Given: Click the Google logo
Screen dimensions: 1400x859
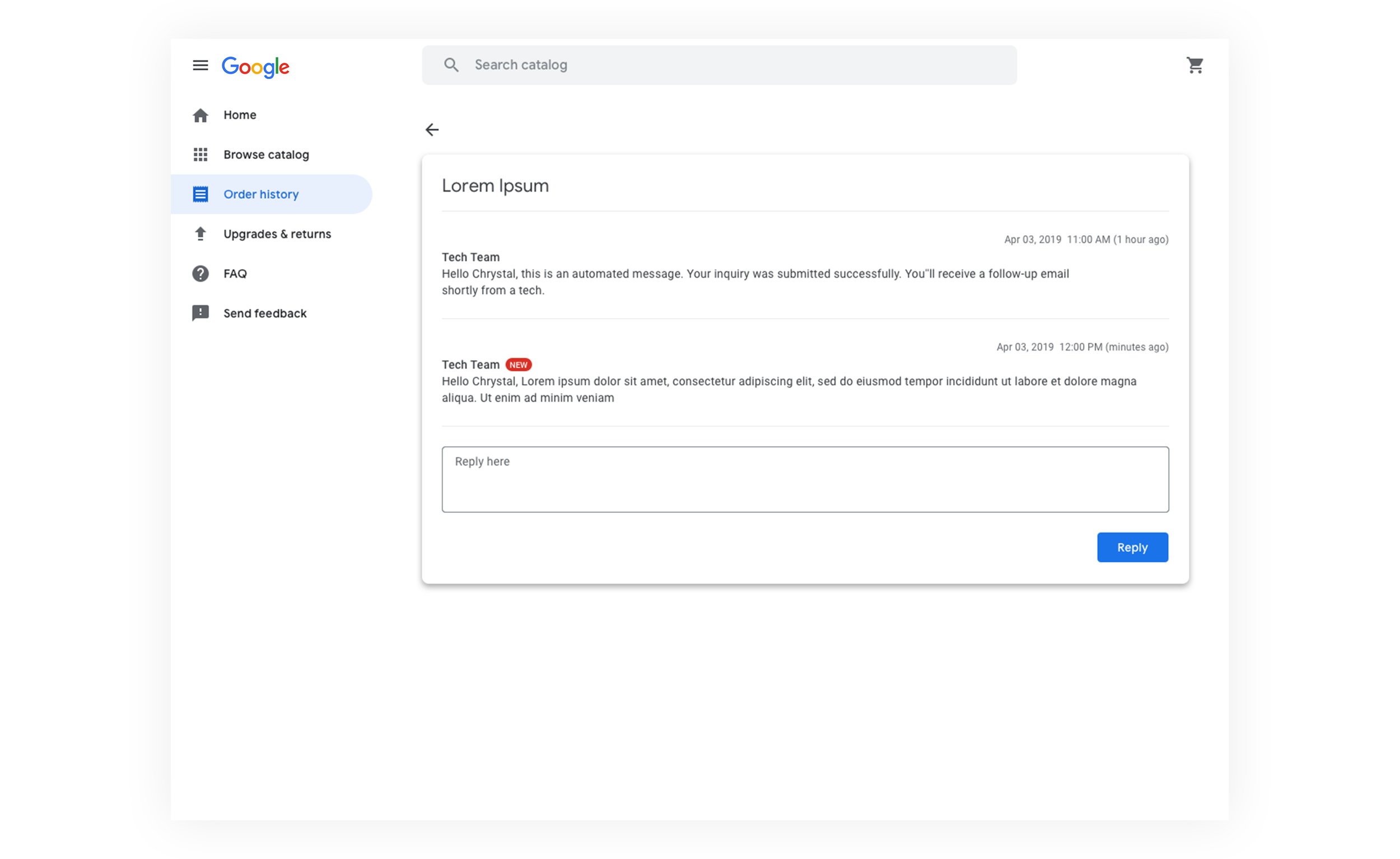Looking at the screenshot, I should pyautogui.click(x=255, y=67).
